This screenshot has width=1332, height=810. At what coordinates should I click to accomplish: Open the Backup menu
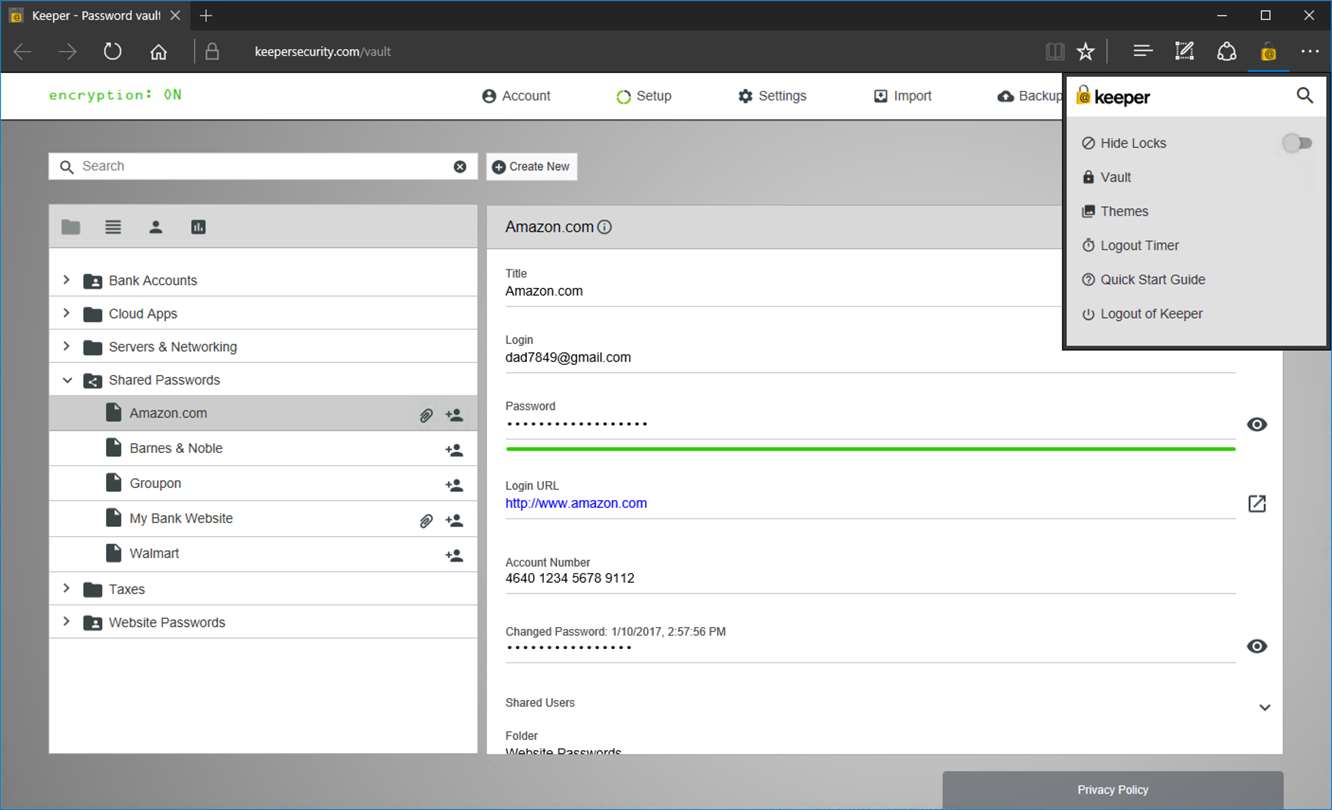pyautogui.click(x=1030, y=96)
